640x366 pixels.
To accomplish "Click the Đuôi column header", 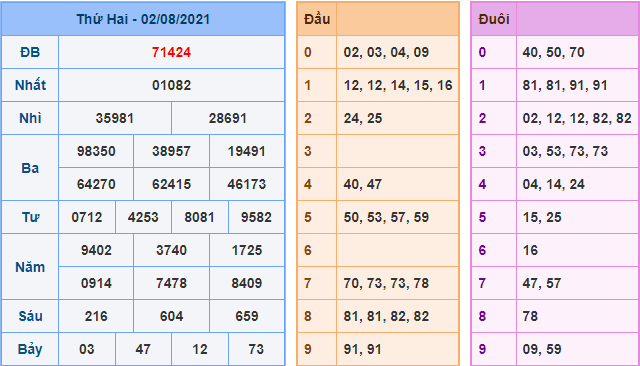I will click(494, 19).
